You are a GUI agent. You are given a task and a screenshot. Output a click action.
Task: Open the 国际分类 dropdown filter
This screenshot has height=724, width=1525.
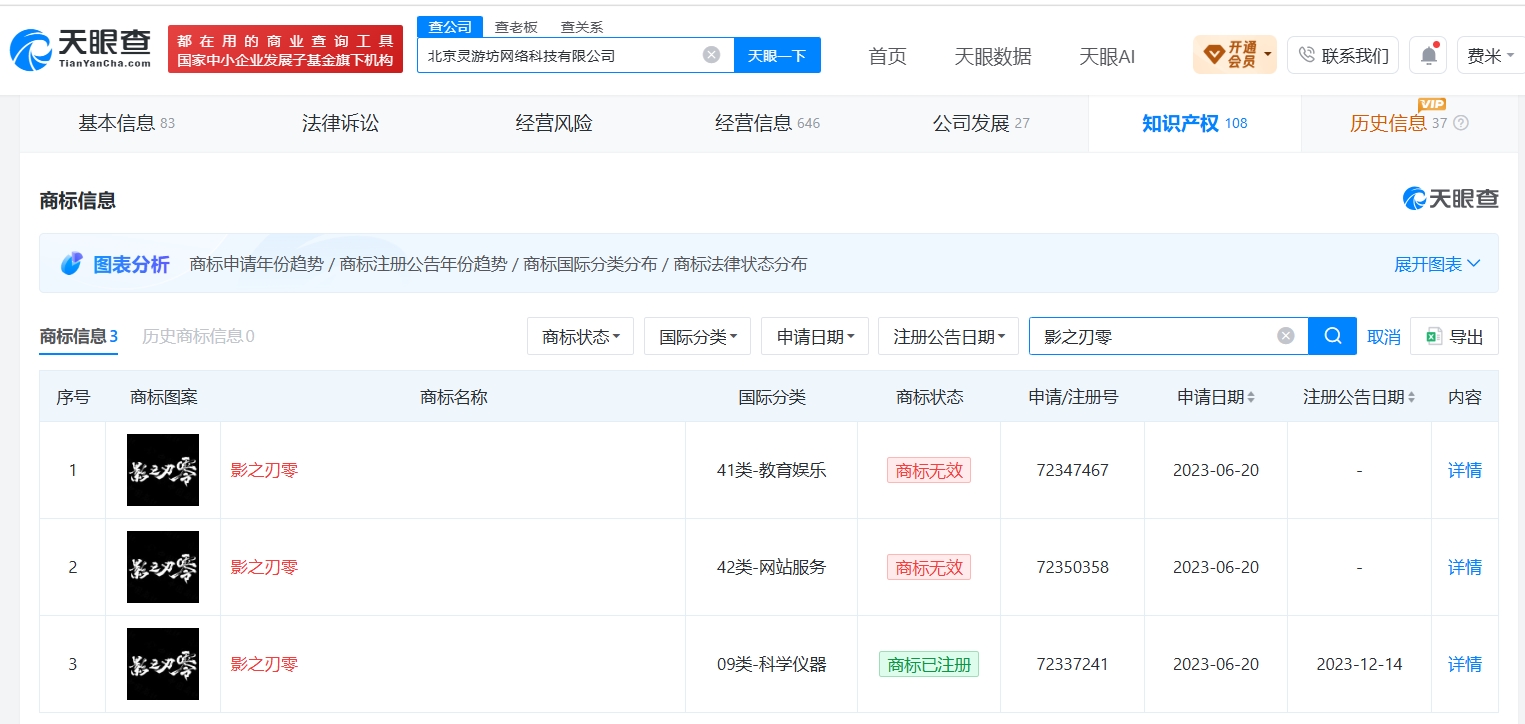tap(697, 336)
